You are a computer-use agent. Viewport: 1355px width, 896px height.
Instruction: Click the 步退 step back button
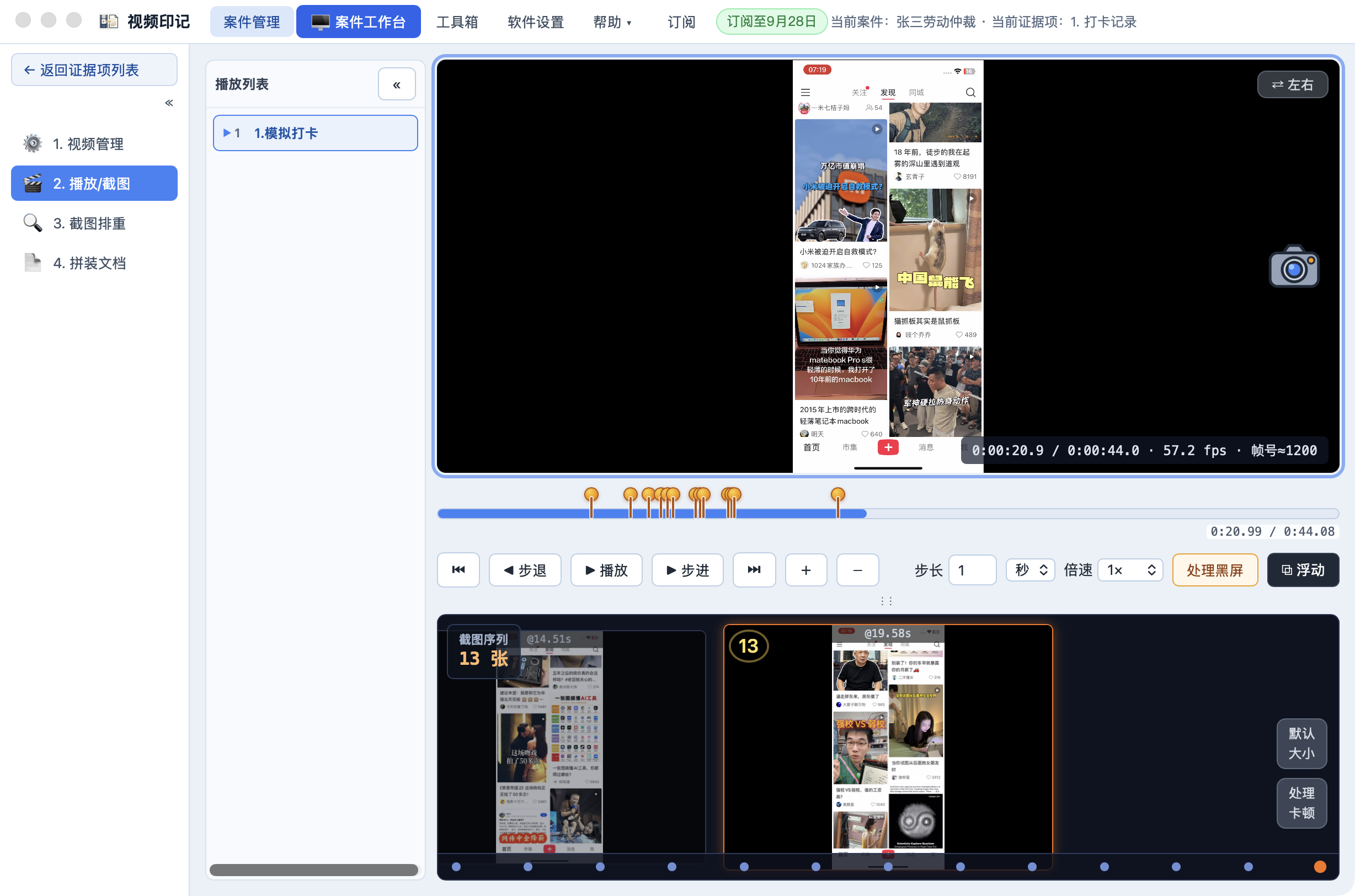(x=525, y=570)
